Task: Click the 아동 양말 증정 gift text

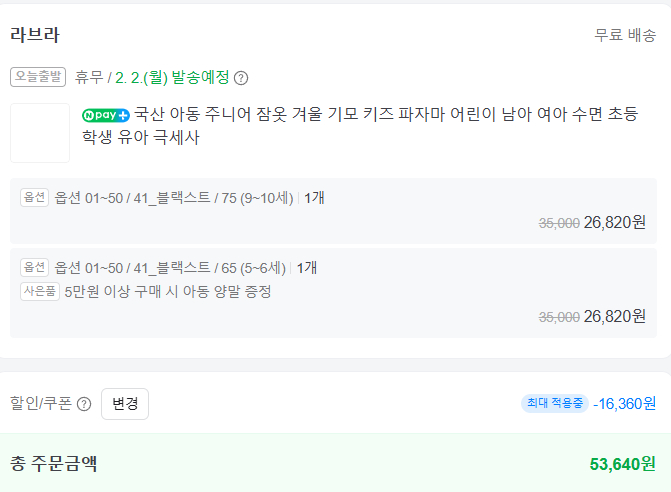Action: (168, 292)
